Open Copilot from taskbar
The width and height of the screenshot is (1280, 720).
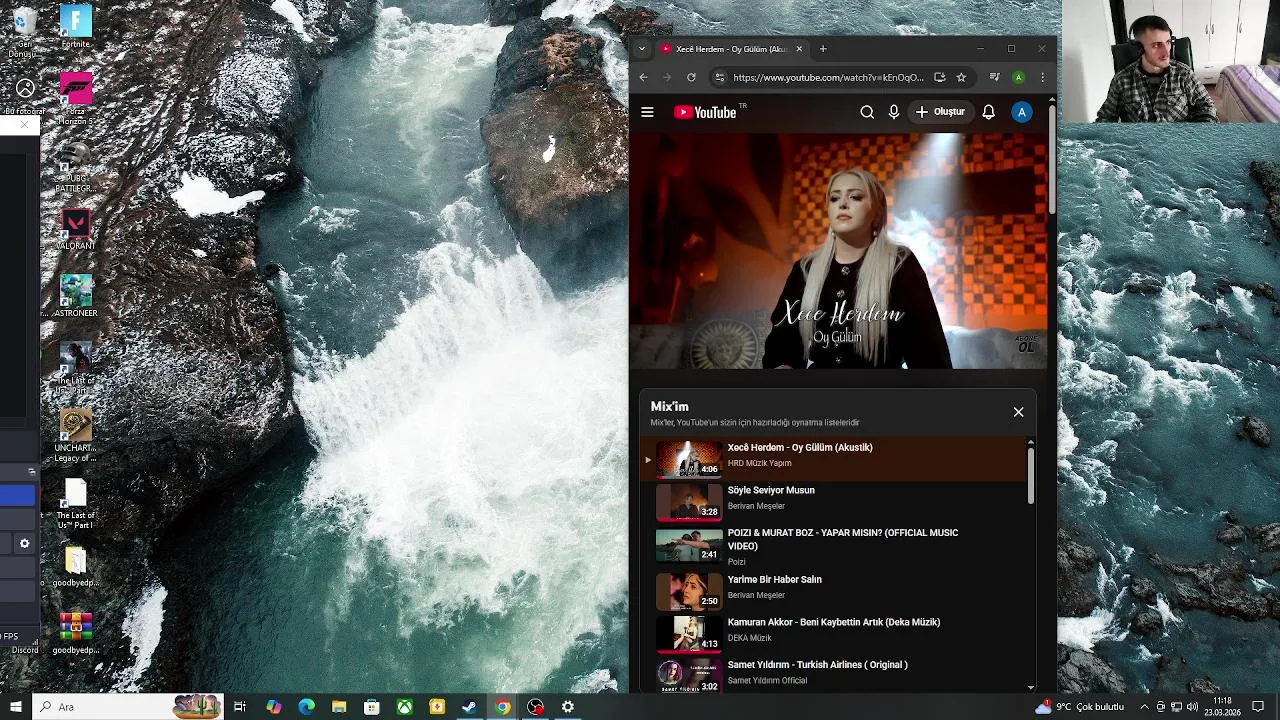pyautogui.click(x=273, y=707)
